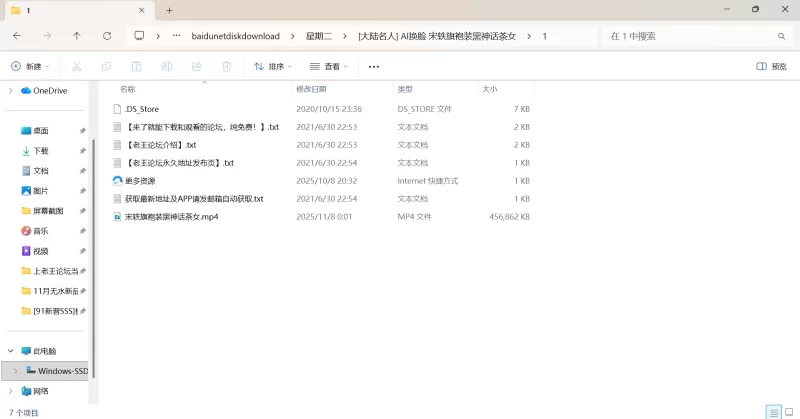Viewport: 800px width, 419px height.
Task: Click the 新建 new item button
Action: [30, 66]
